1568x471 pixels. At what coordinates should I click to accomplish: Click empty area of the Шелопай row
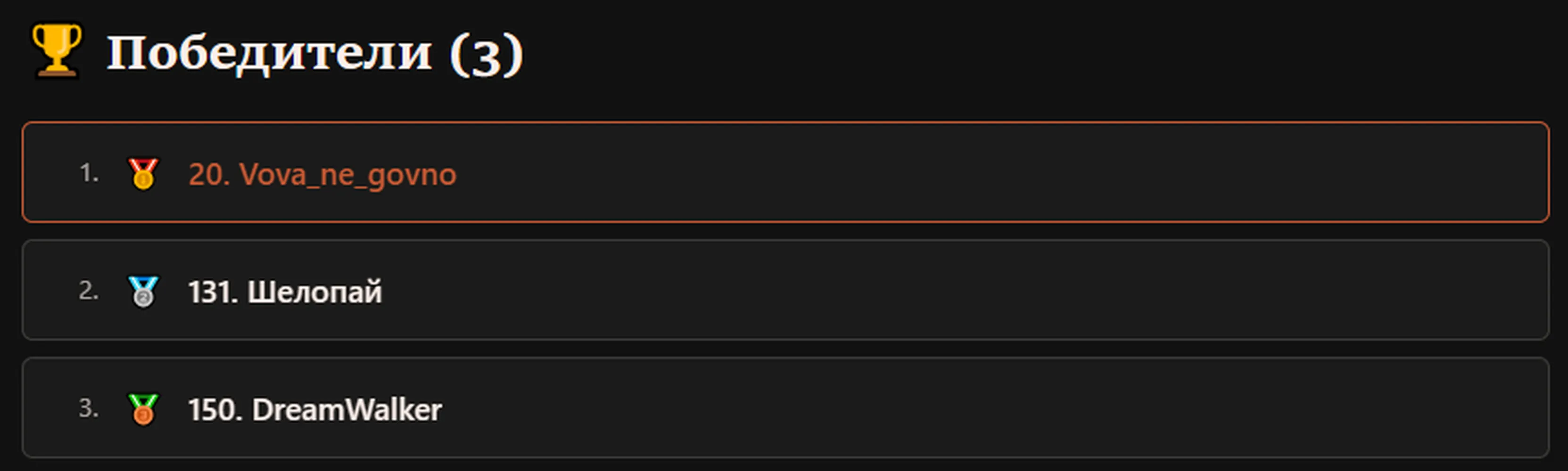coord(974,290)
